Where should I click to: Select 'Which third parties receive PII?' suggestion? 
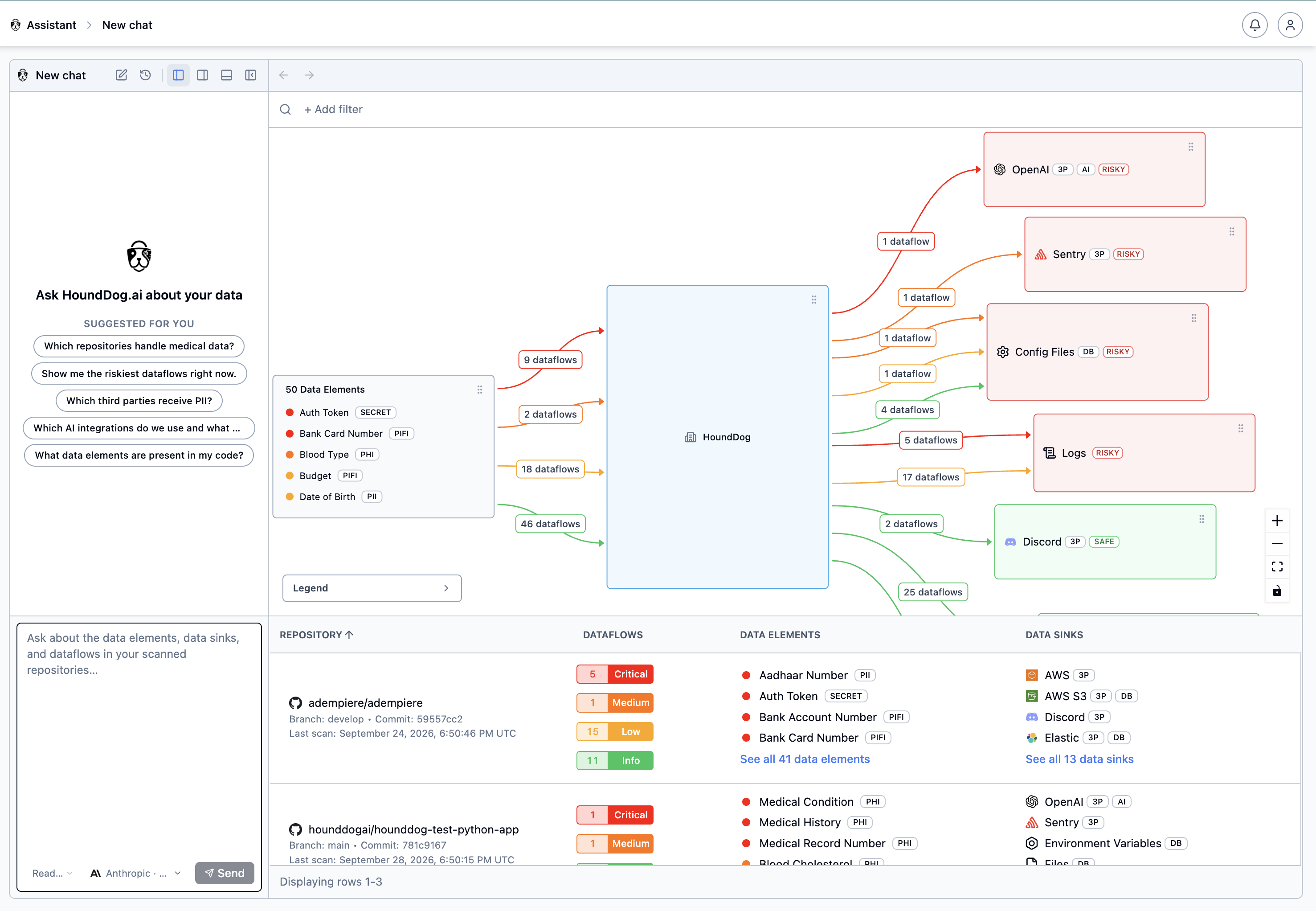pos(139,401)
